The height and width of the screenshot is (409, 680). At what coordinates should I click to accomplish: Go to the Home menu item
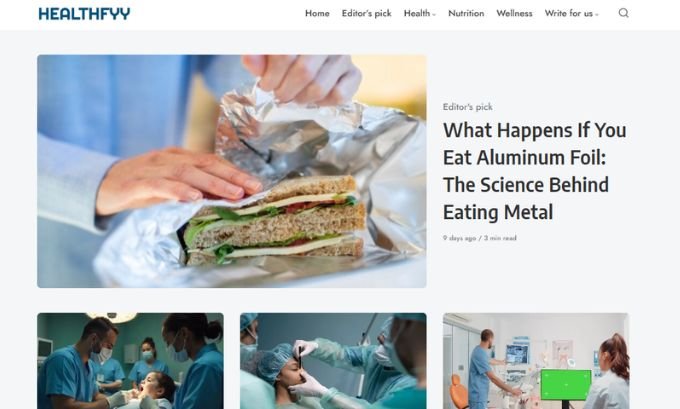click(317, 13)
